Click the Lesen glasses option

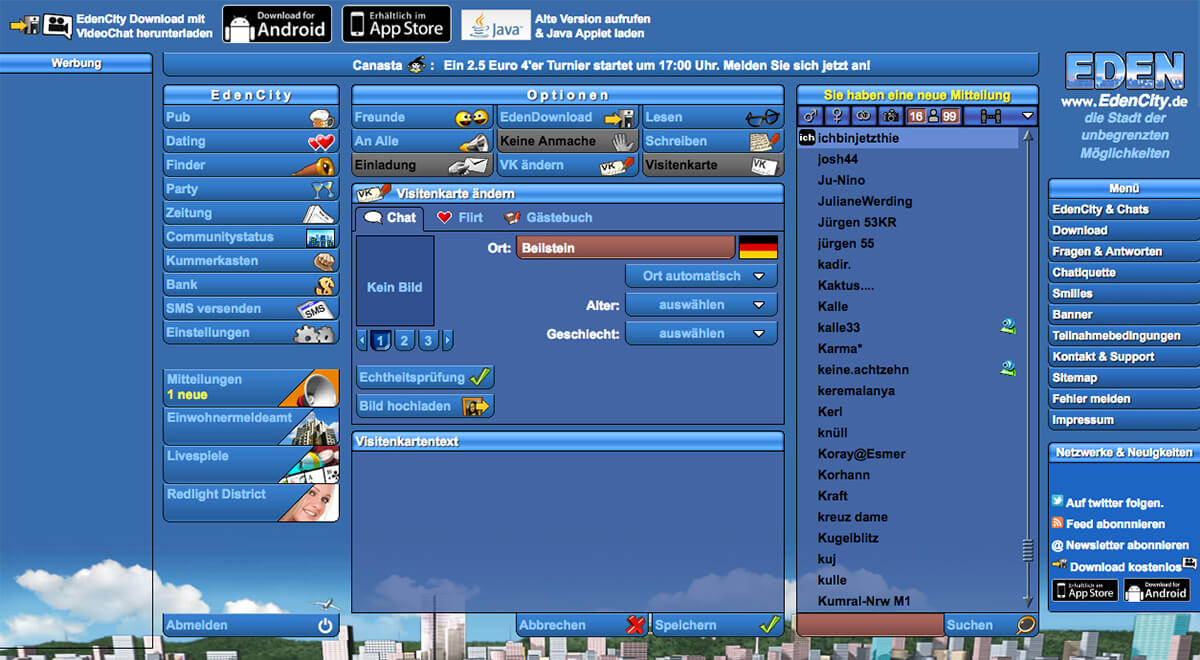(713, 117)
